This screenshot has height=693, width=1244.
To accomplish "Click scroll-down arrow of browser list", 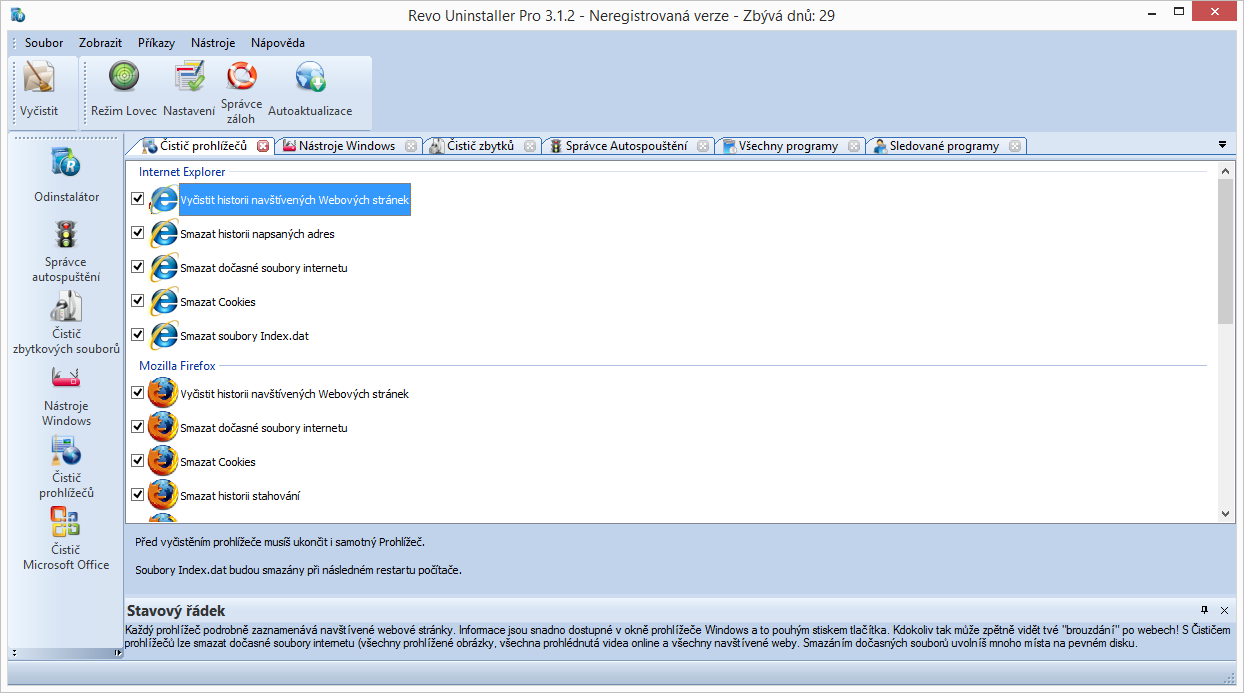I will pyautogui.click(x=1227, y=513).
